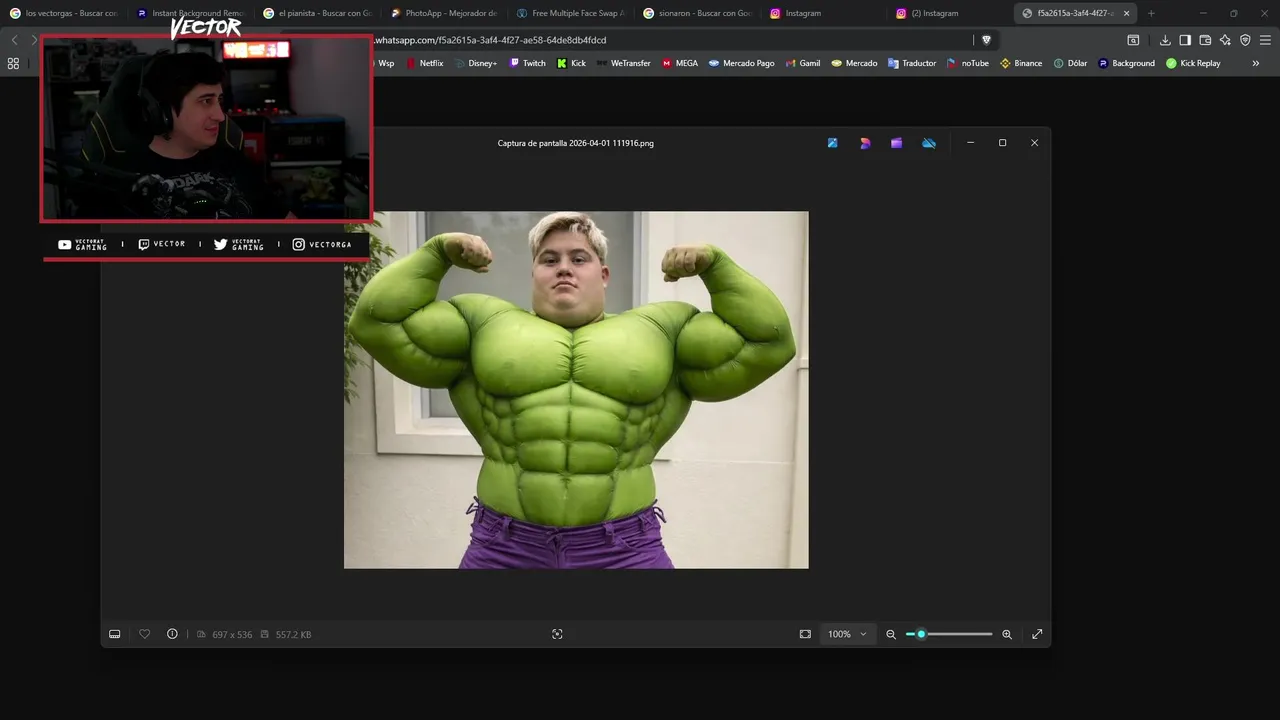Toggle the filmstrip icon in Photos viewer
Image resolution: width=1280 pixels, height=720 pixels.
[115, 634]
